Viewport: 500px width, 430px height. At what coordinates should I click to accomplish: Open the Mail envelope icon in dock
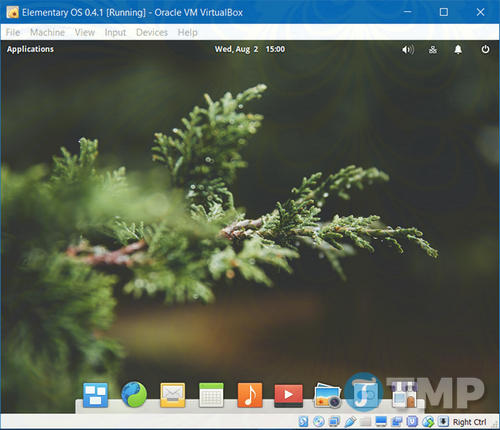[x=173, y=395]
